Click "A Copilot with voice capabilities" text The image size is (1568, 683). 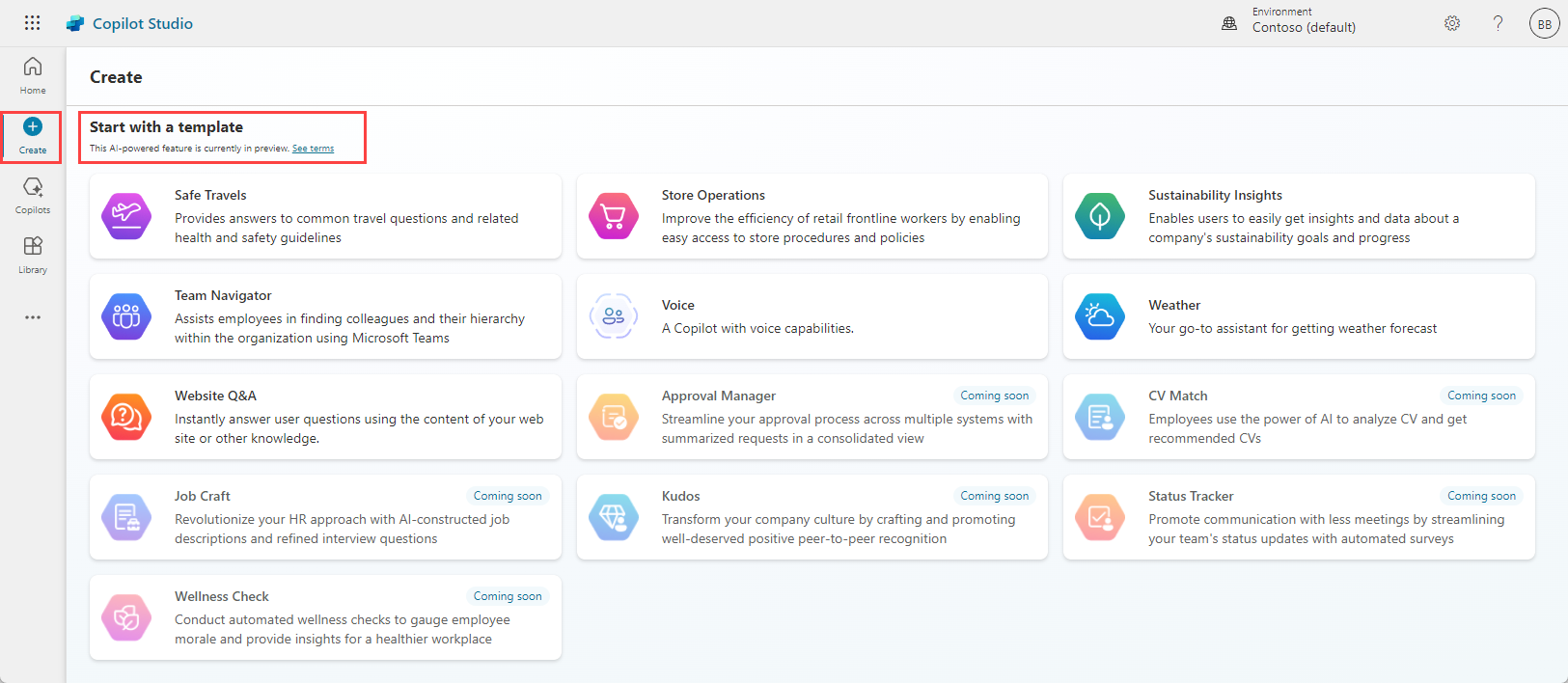(x=757, y=328)
